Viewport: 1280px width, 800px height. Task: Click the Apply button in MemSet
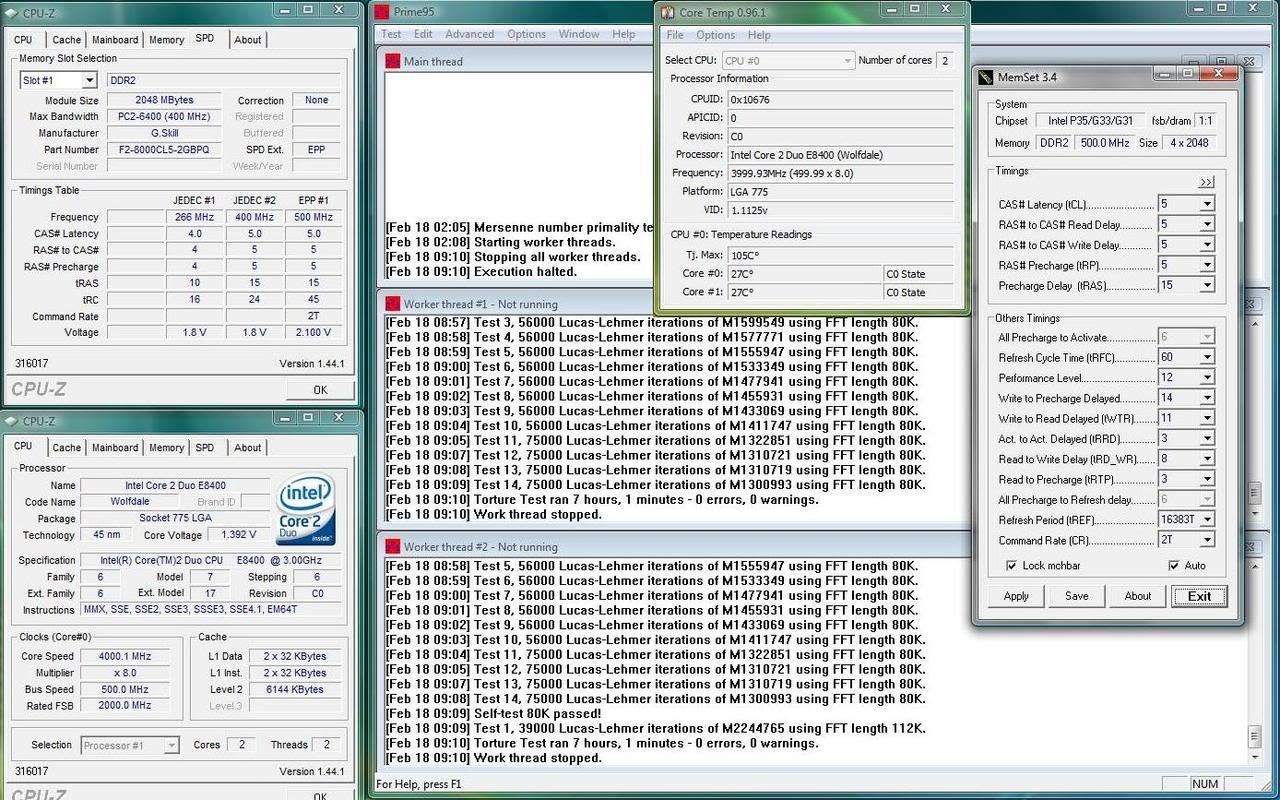[x=1016, y=596]
